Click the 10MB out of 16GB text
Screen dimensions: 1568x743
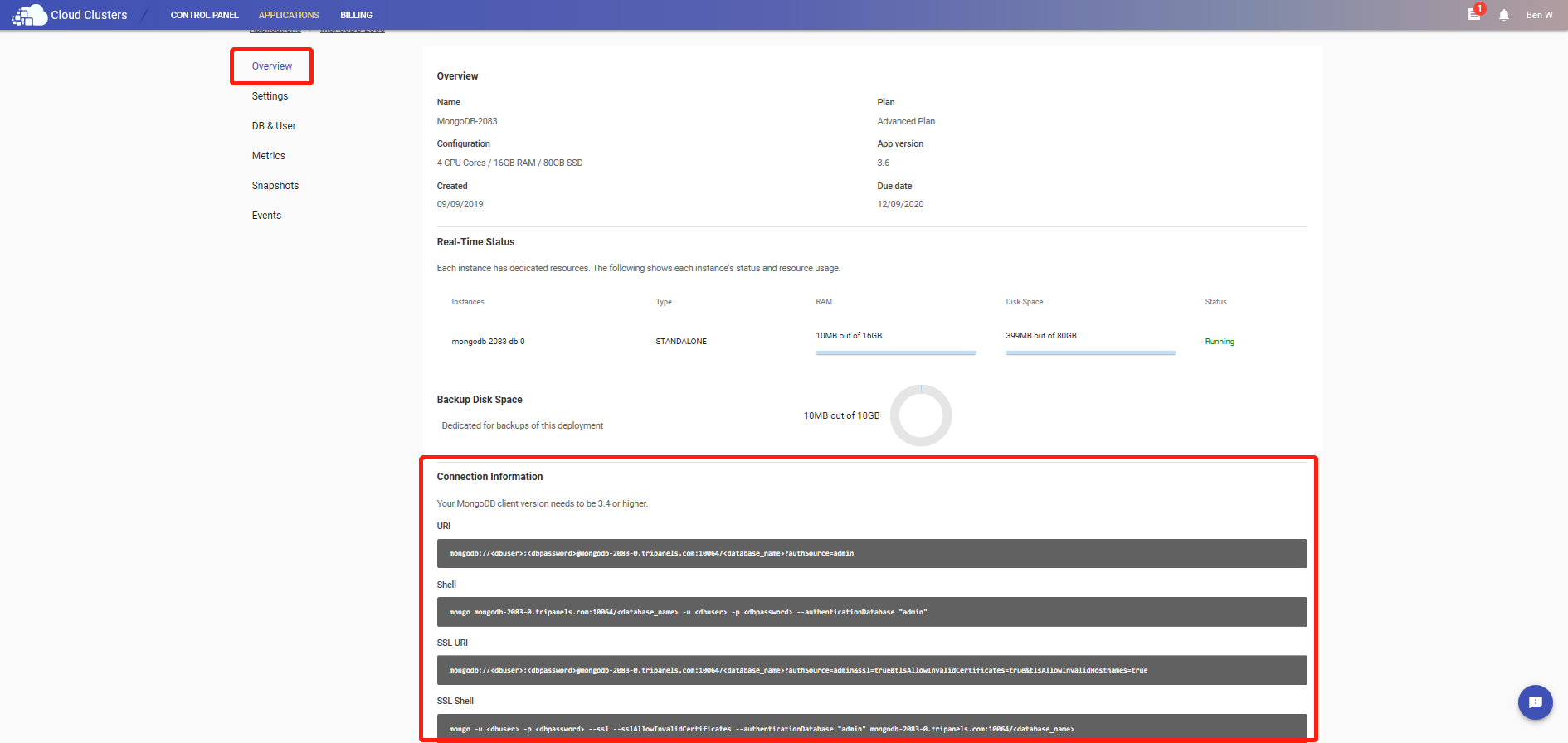[849, 336]
